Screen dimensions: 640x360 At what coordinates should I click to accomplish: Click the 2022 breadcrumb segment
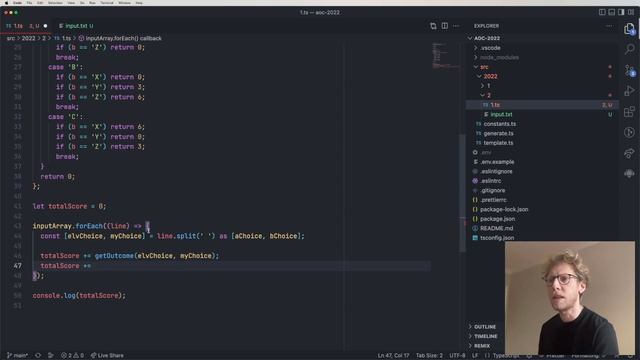coord(28,38)
